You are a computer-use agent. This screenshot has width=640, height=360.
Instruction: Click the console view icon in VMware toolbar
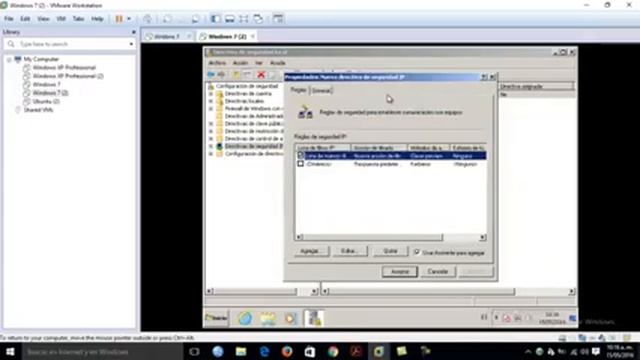(278, 19)
